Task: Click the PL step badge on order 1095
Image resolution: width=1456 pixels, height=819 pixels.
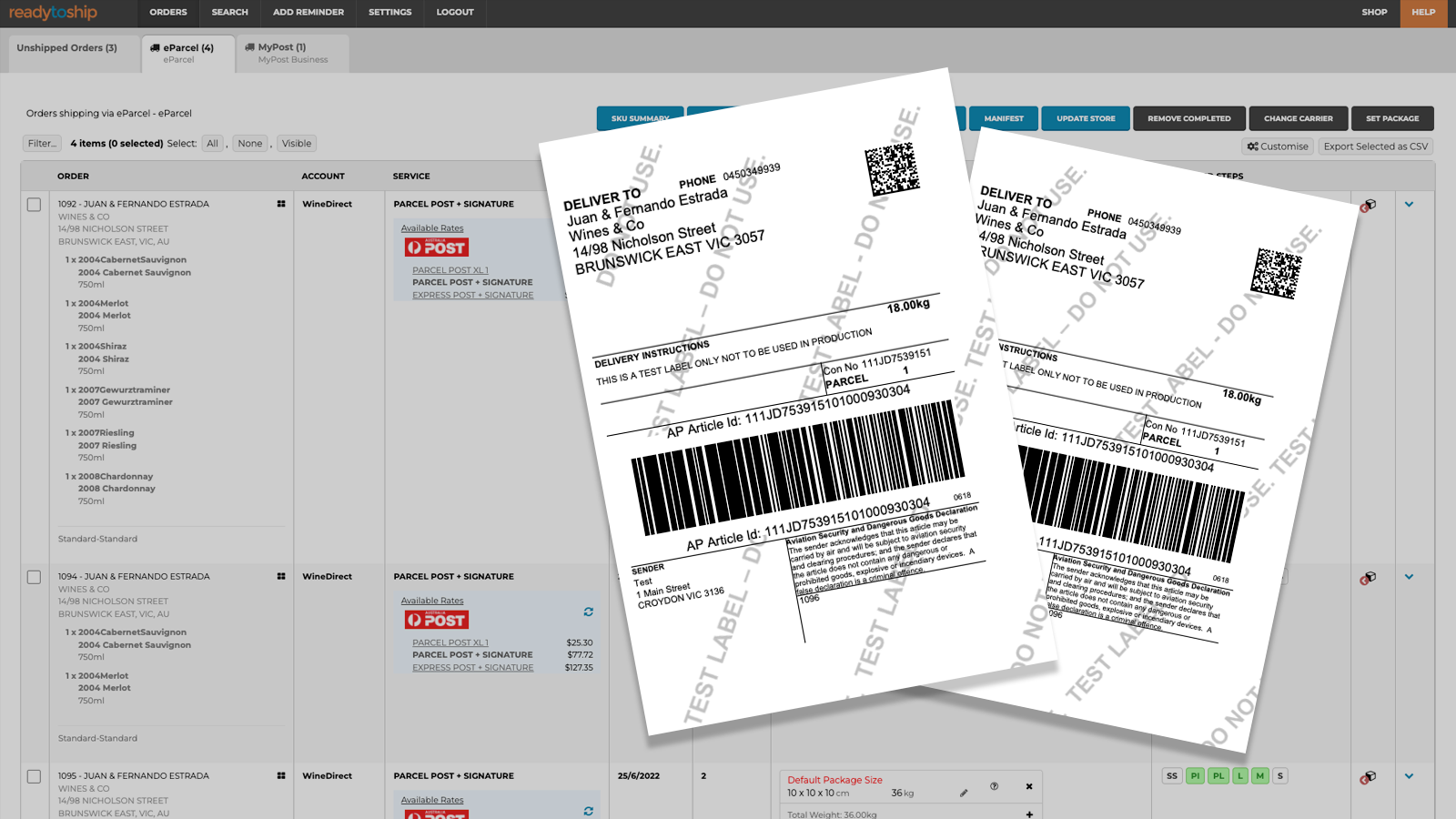Action: (1218, 776)
